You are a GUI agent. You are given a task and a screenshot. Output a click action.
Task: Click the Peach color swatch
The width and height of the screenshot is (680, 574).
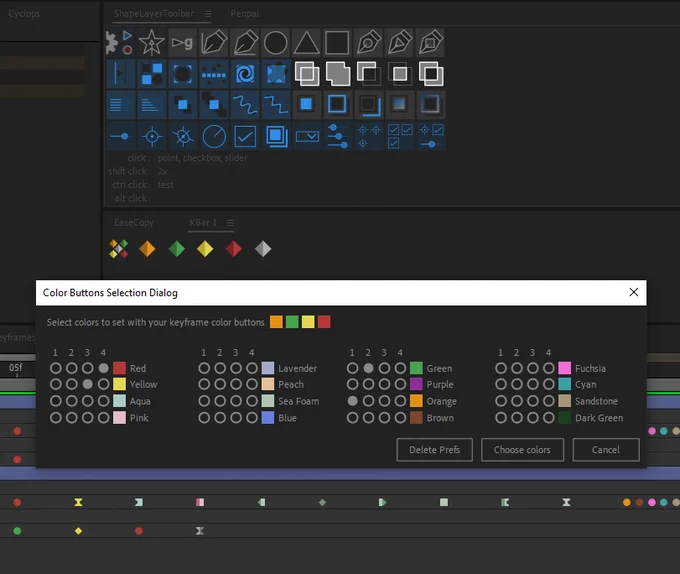(268, 384)
